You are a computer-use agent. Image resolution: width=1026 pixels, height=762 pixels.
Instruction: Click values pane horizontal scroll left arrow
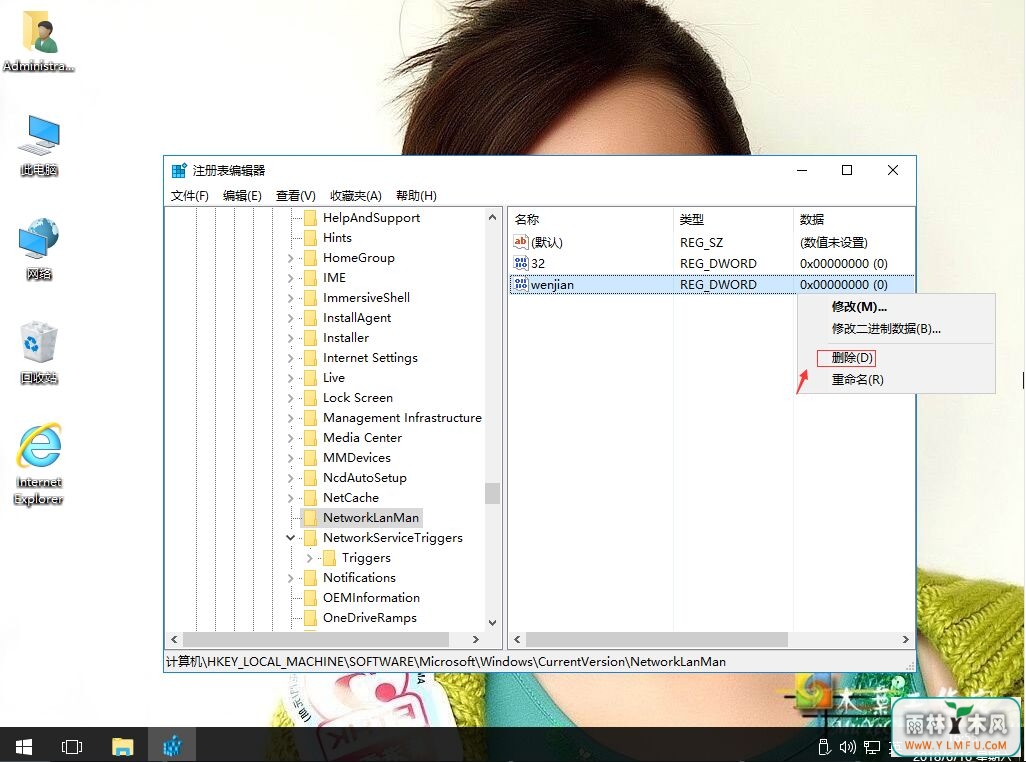(x=517, y=639)
